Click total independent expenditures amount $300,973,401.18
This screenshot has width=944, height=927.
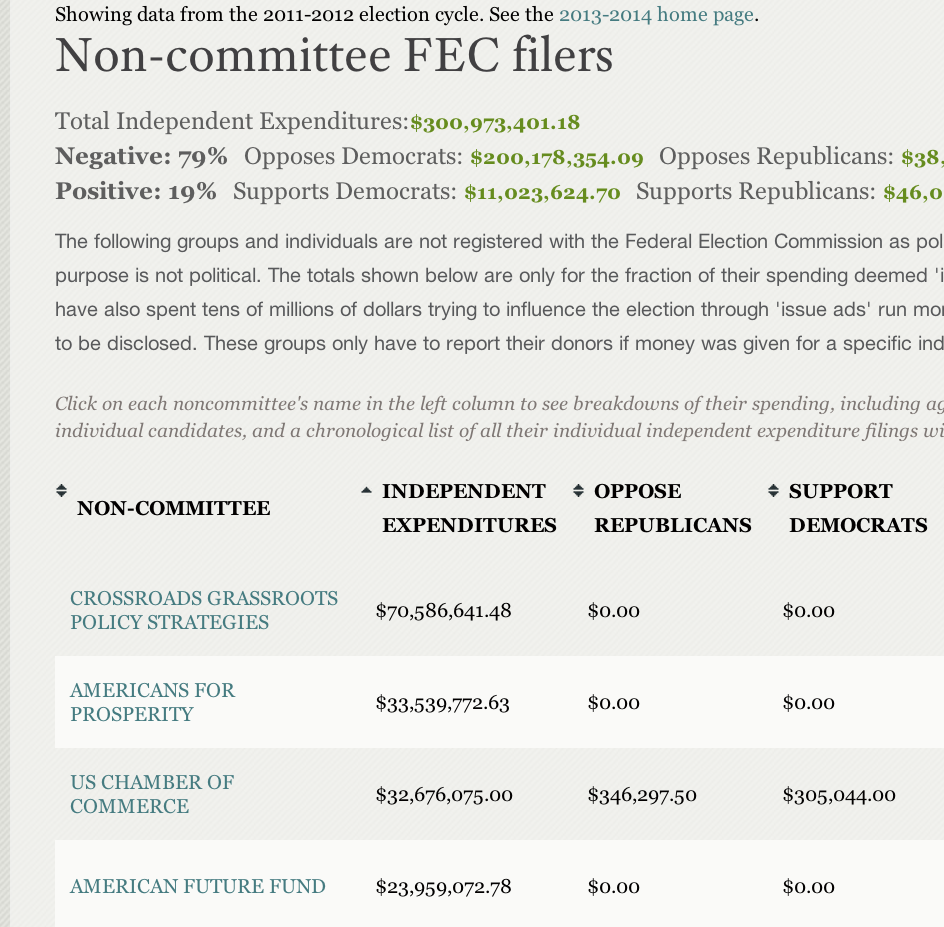495,123
